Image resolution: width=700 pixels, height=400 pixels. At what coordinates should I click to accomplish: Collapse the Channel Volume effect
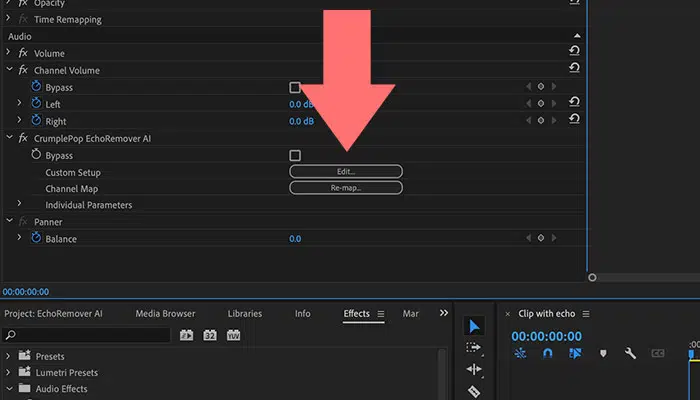coord(9,69)
